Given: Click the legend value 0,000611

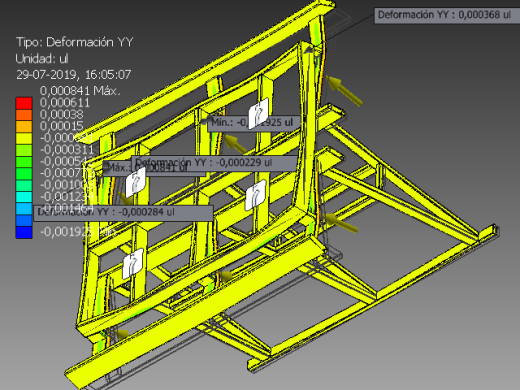Looking at the screenshot, I should coord(65,102).
